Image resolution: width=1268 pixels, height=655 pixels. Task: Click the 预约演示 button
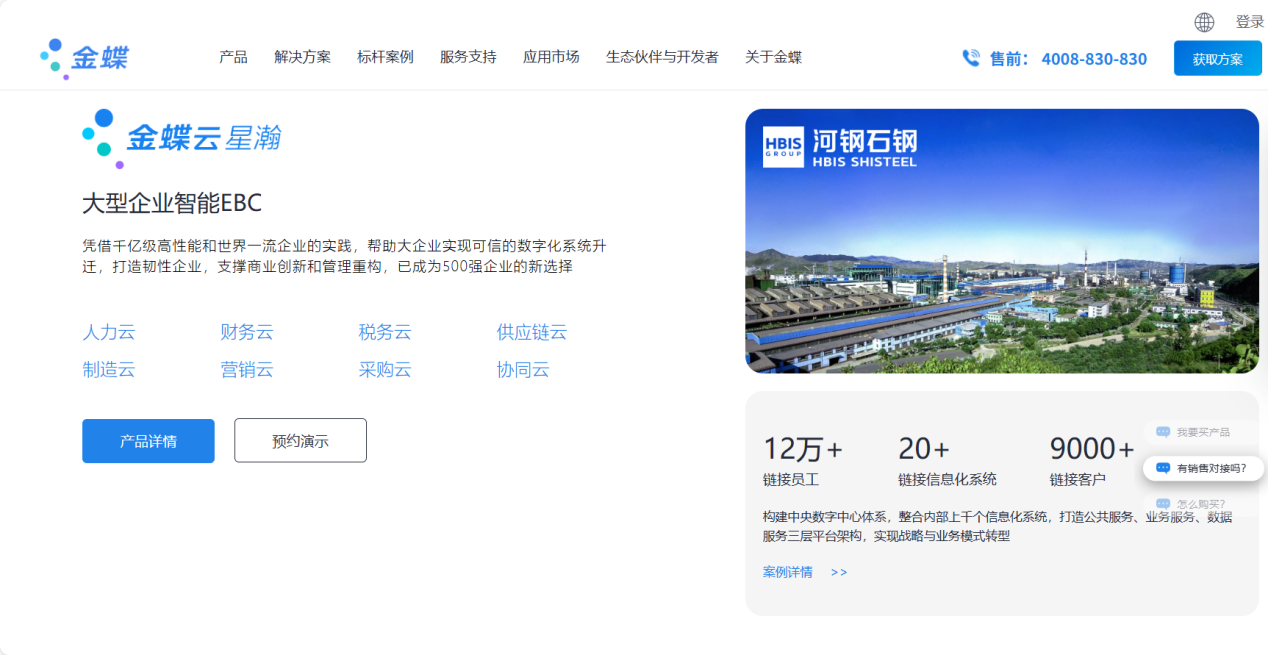[300, 441]
